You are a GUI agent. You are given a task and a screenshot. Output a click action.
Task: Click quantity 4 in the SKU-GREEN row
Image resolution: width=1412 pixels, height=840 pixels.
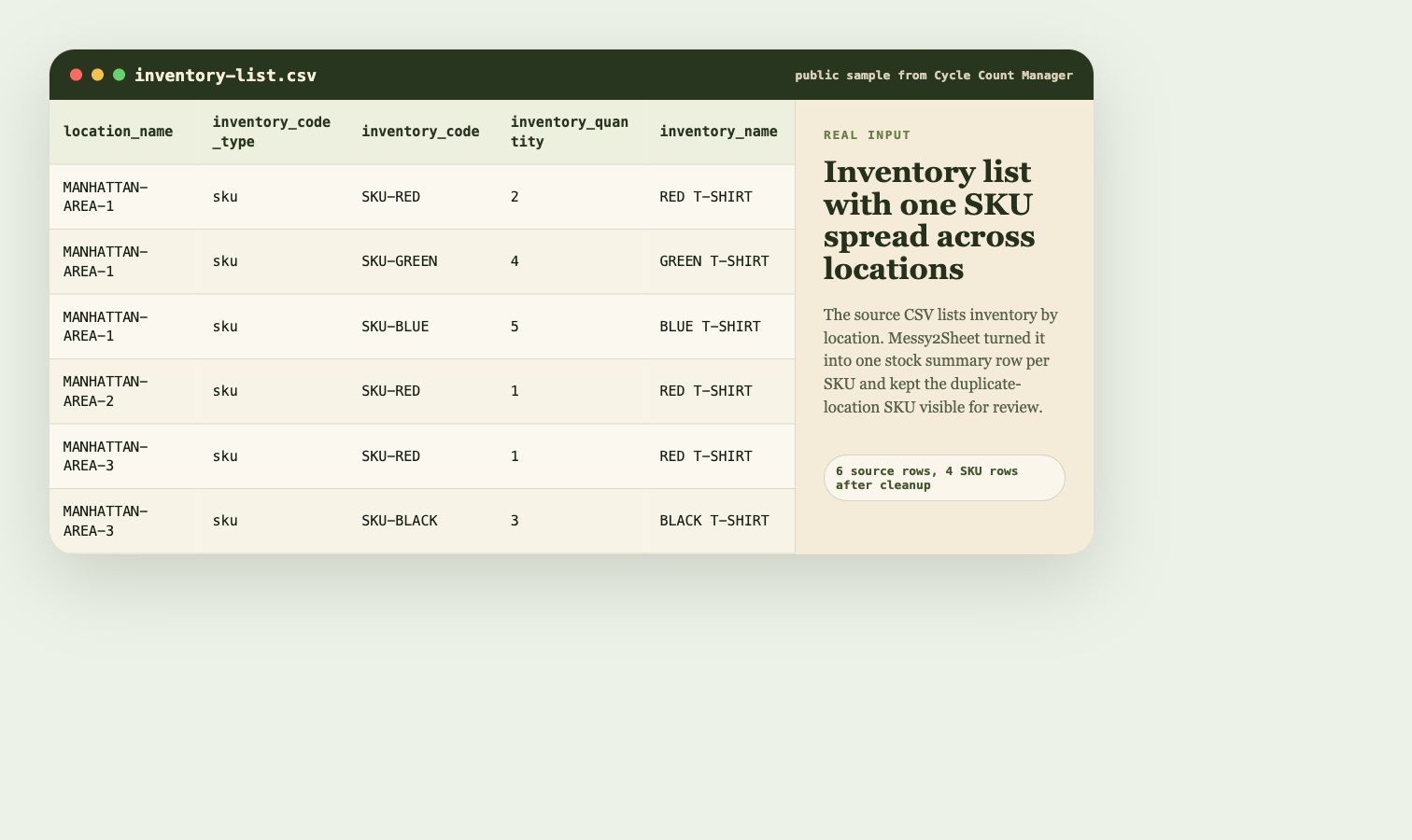coord(572,261)
